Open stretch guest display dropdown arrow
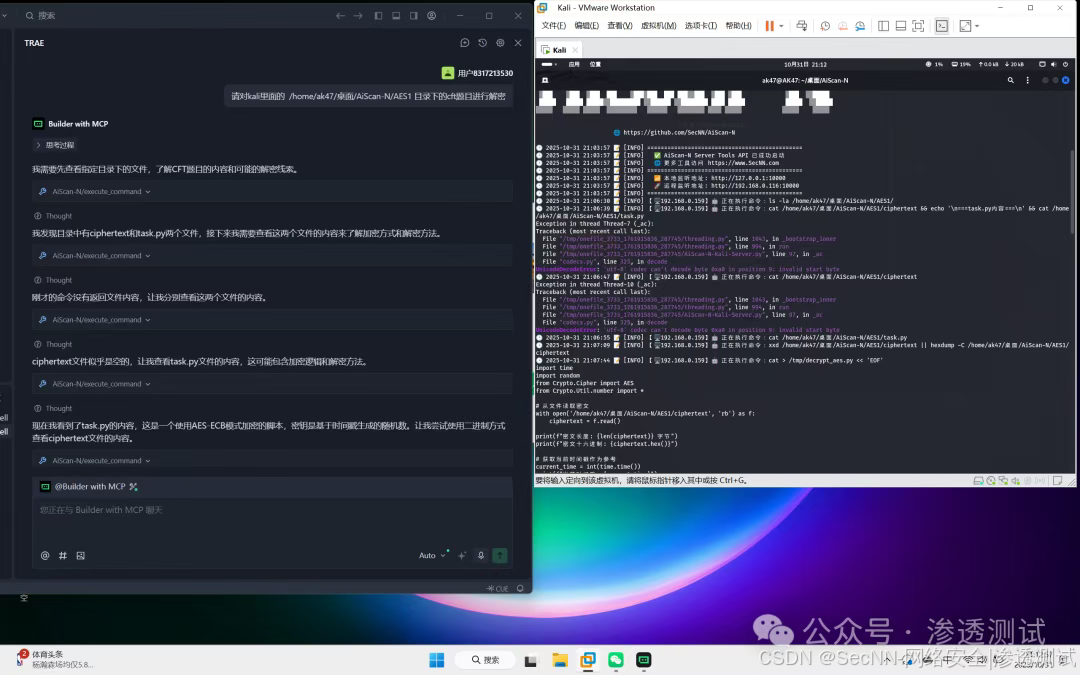The width and height of the screenshot is (1080, 675). [977, 26]
